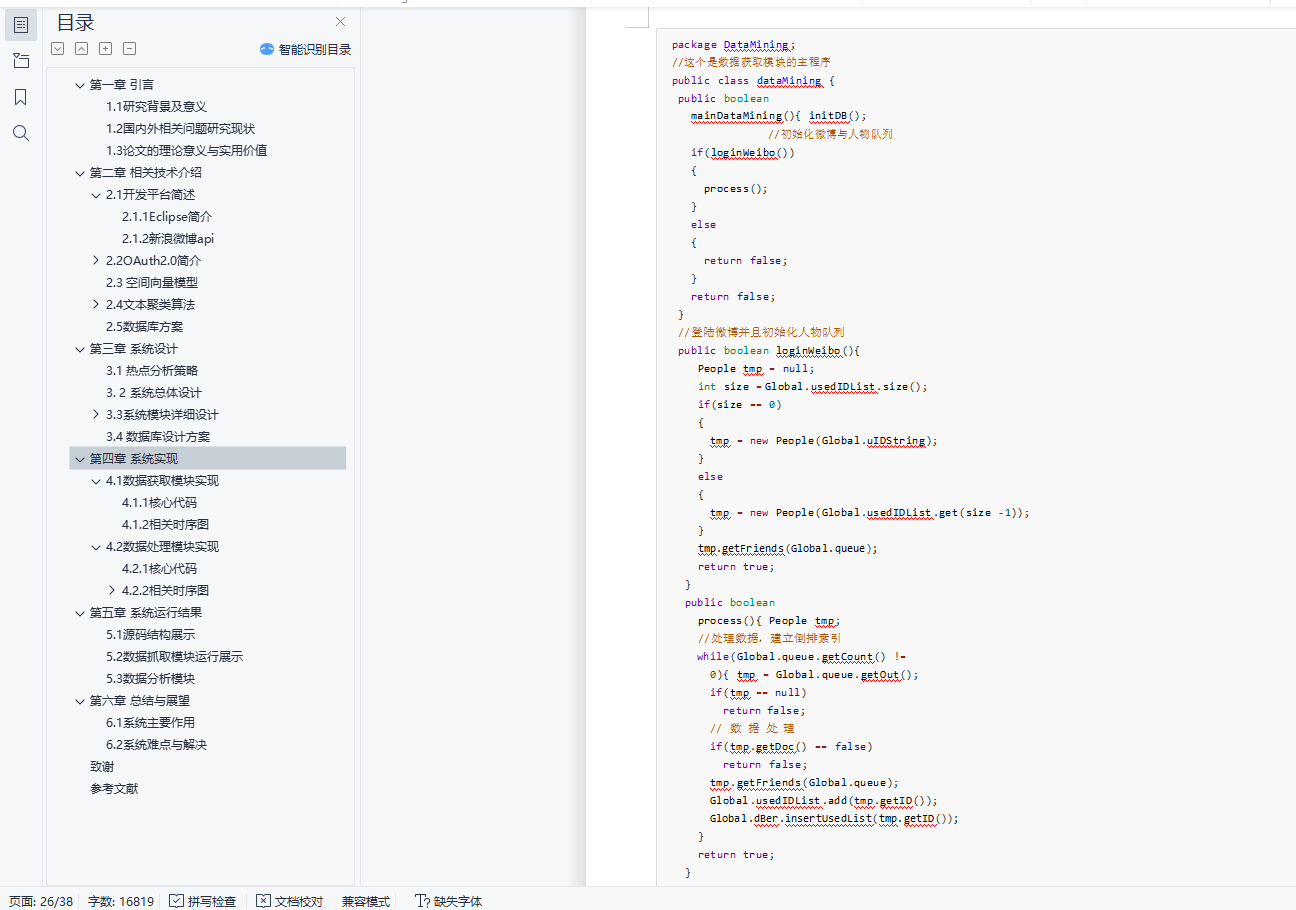Screen dimensions: 1296x910
Task: Jump to the 致谢 section
Action: 102,767
